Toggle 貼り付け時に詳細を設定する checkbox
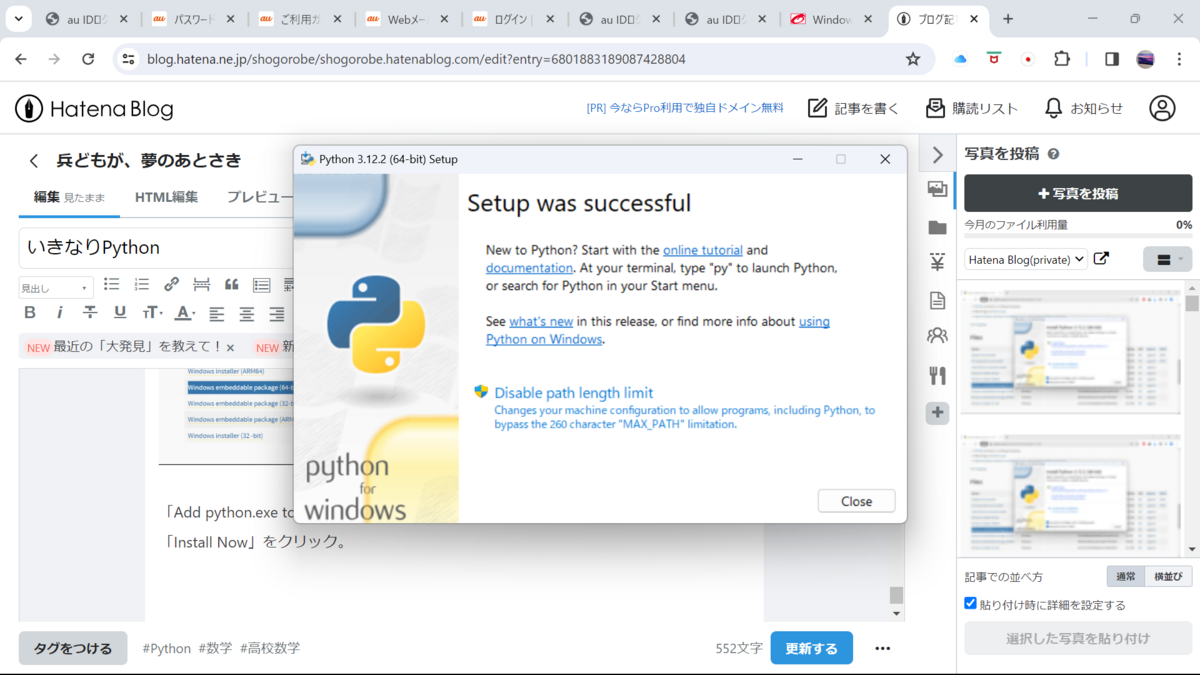Screen dimensions: 1200x675 tap(970, 603)
